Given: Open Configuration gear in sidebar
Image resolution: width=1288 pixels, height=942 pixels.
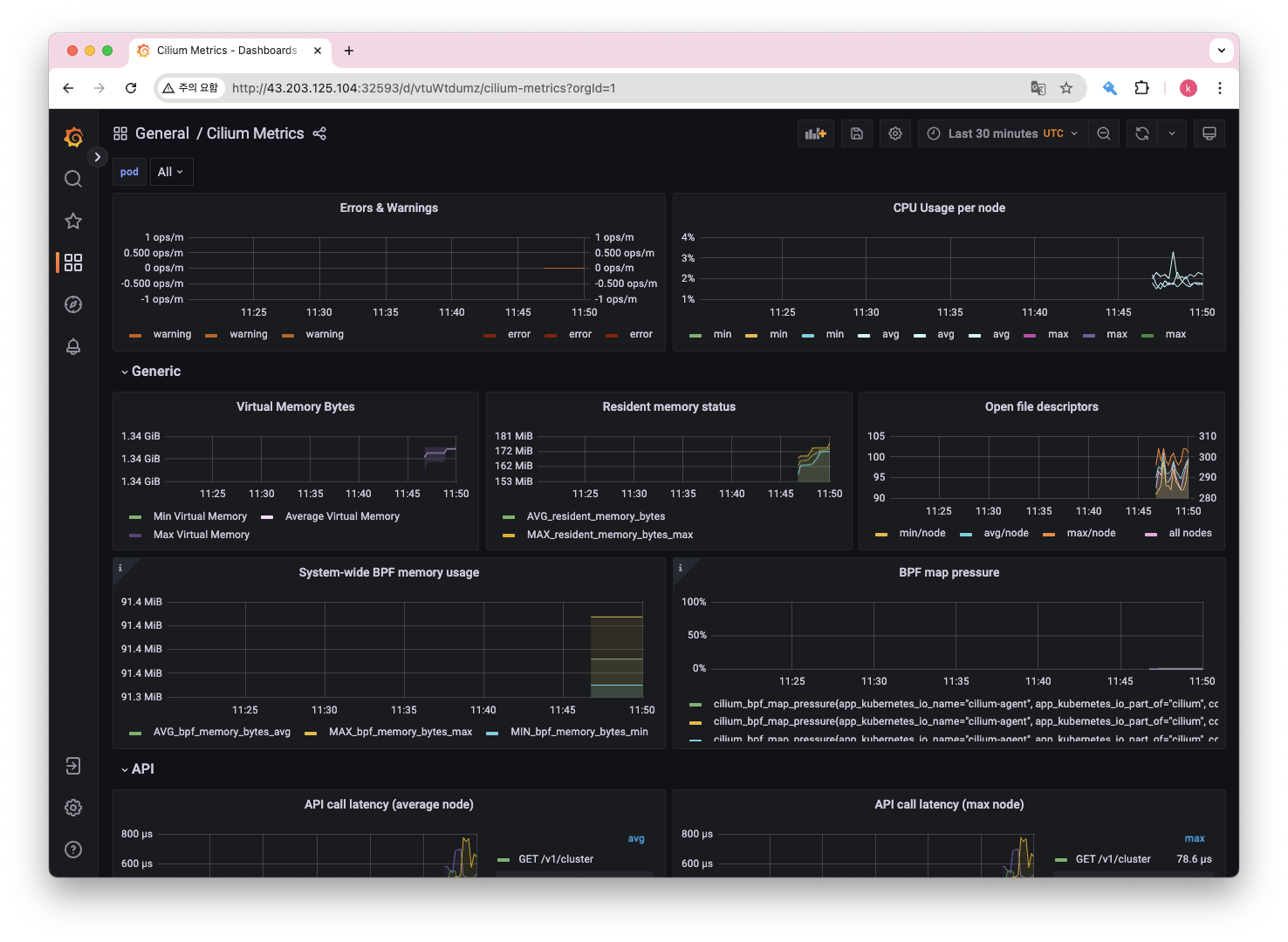Looking at the screenshot, I should (73, 808).
